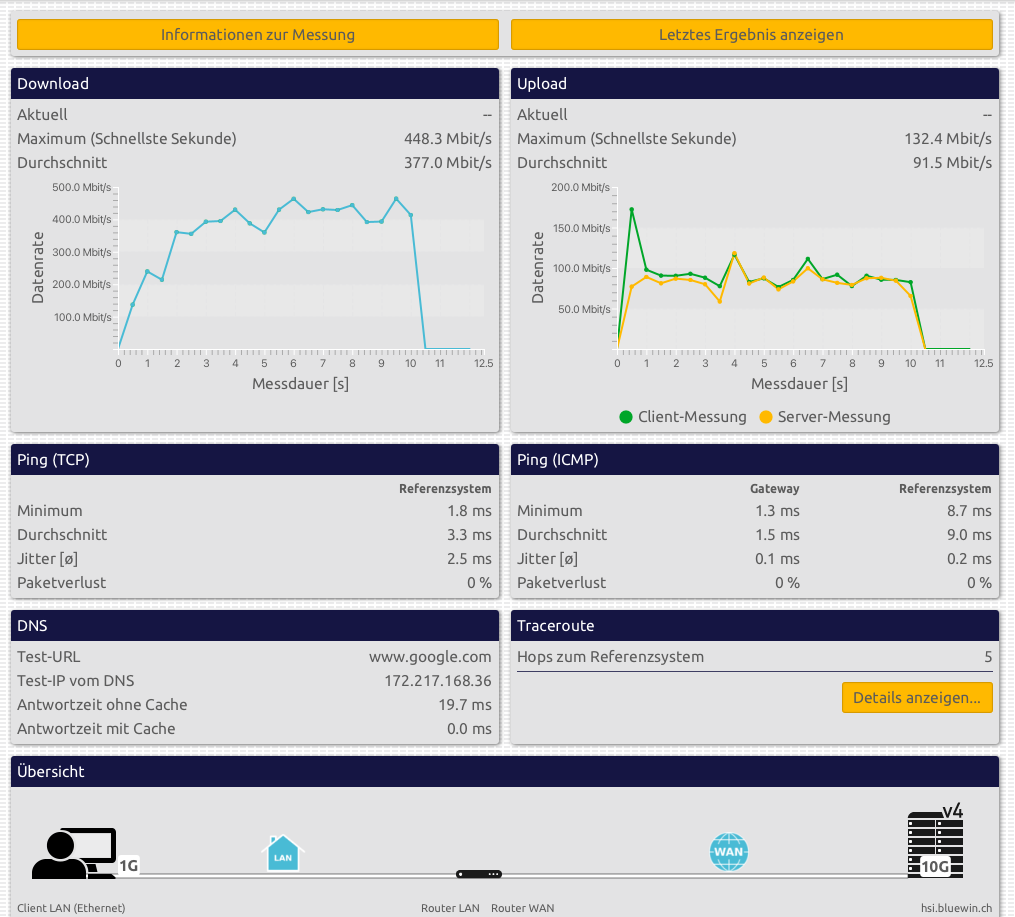This screenshot has height=917, width=1015.
Task: Click the TCP ping minimum 1.8 ms
Action: coord(469,511)
